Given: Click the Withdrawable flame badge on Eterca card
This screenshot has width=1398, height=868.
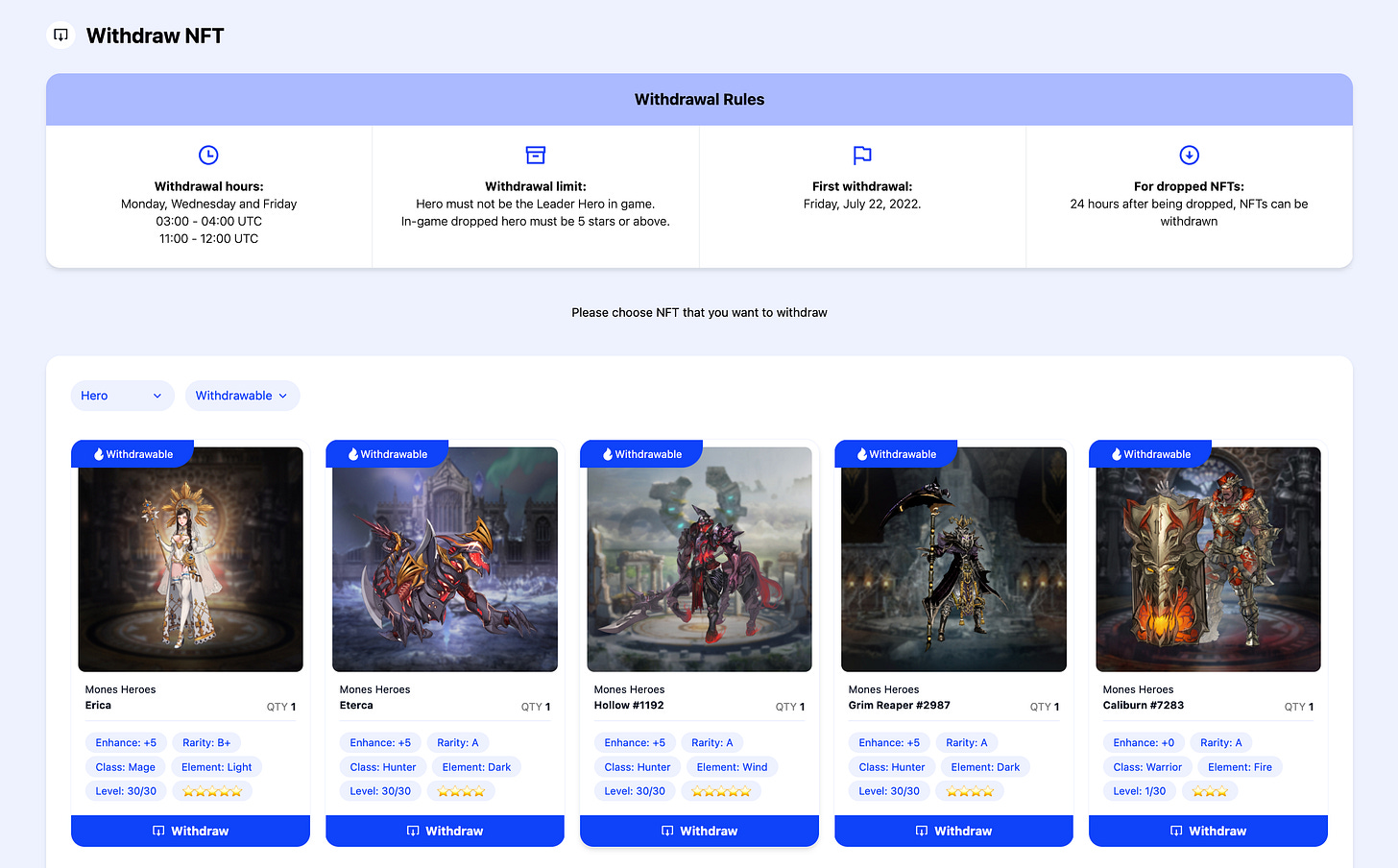Looking at the screenshot, I should tap(387, 454).
